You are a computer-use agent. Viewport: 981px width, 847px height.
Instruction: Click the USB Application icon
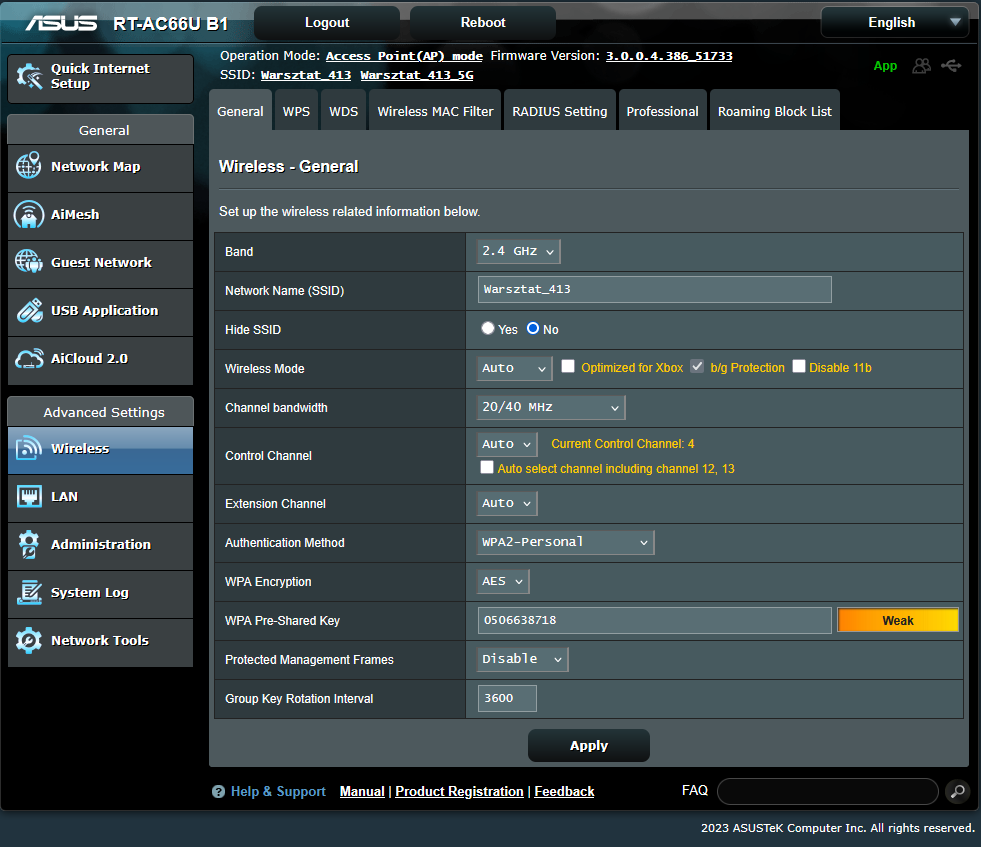coord(29,310)
